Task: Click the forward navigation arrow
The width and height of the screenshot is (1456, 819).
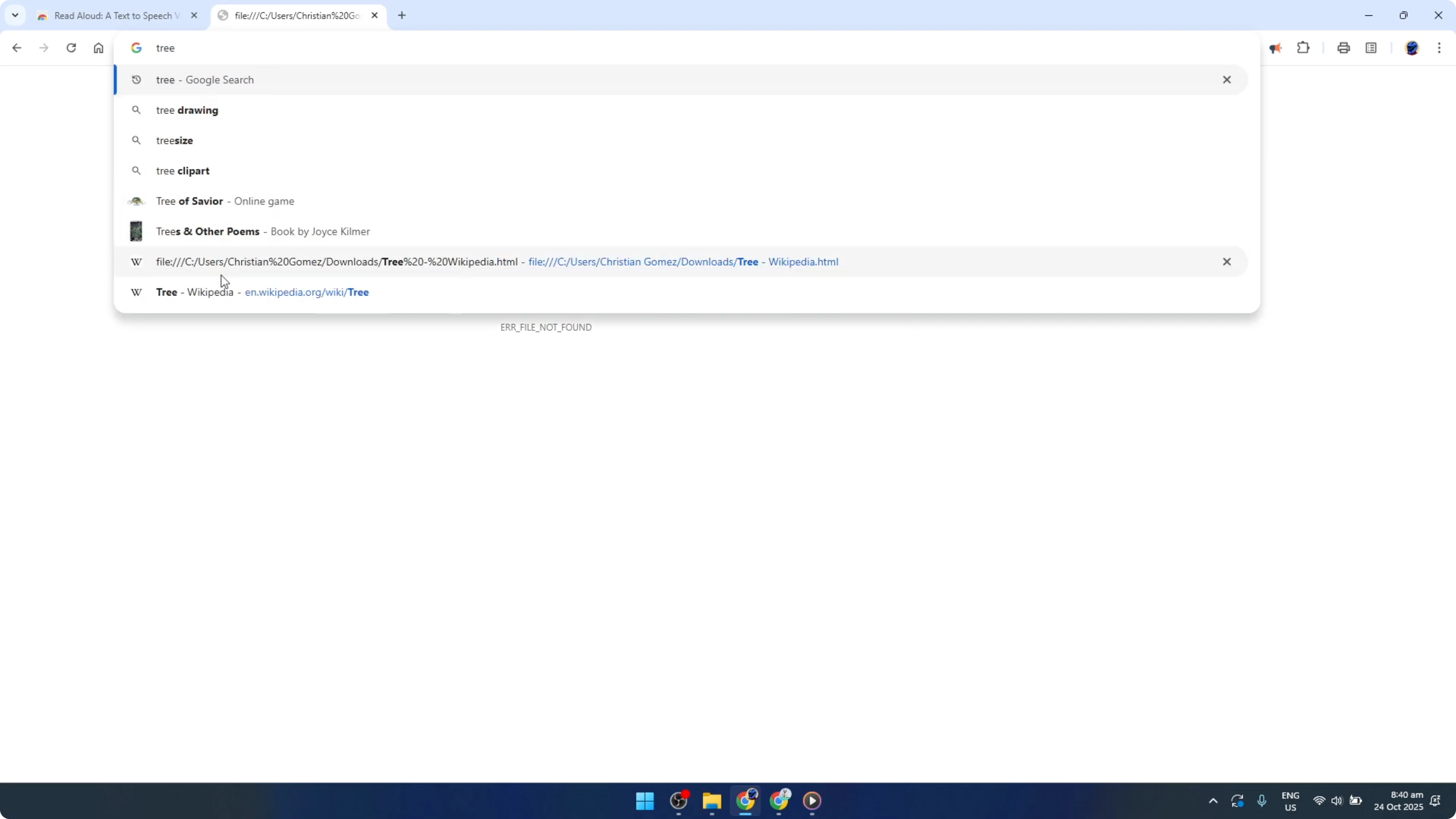Action: (44, 48)
